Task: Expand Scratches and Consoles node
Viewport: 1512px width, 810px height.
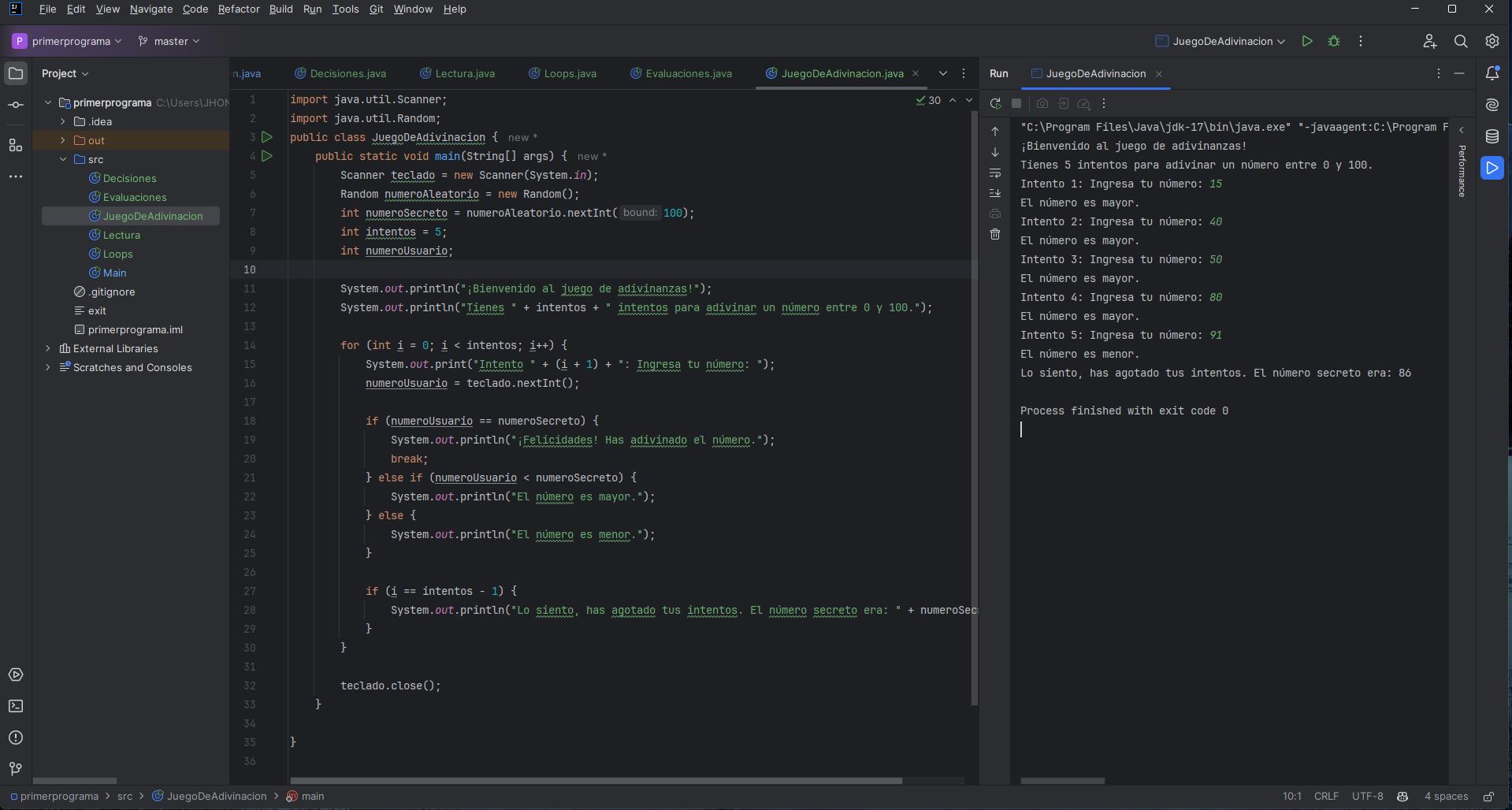Action: (48, 367)
